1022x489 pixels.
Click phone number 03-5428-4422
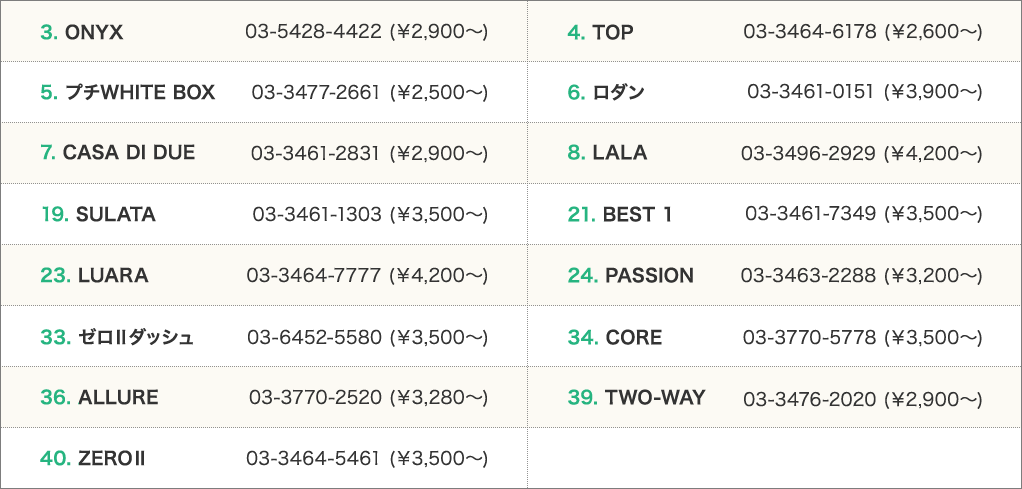[313, 32]
